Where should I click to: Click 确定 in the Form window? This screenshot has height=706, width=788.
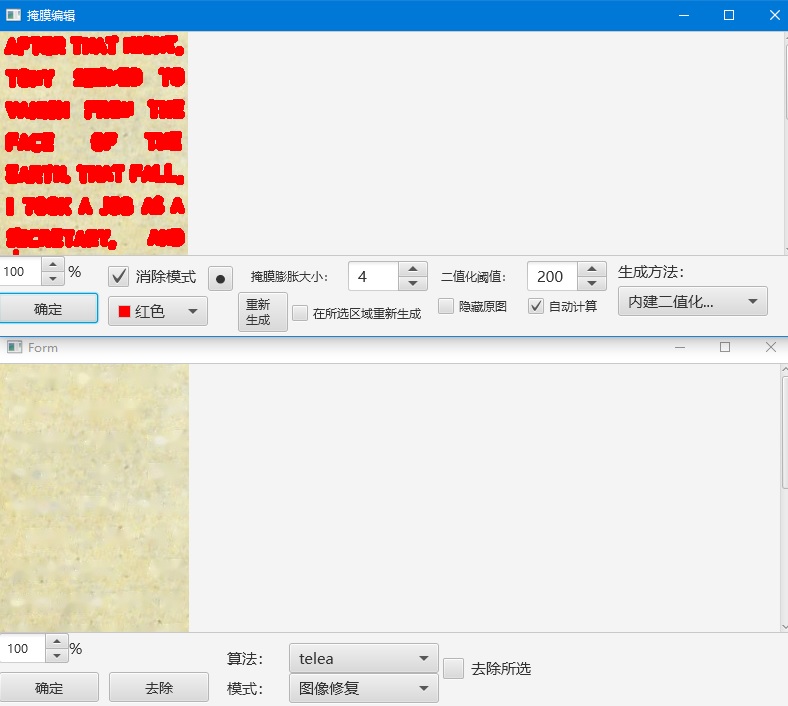[x=49, y=687]
